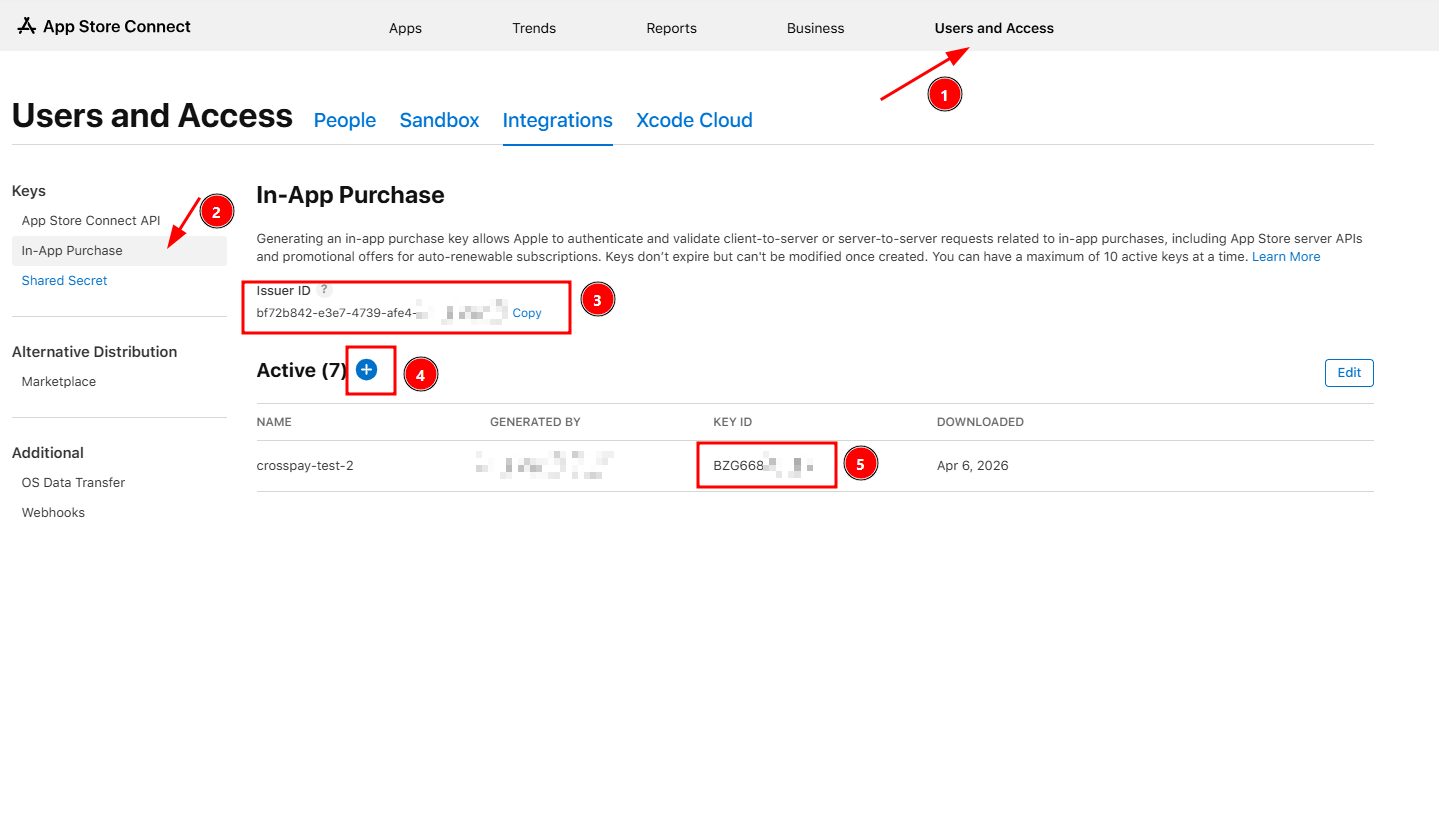
Task: Open the Learn More link
Action: tap(1286, 257)
